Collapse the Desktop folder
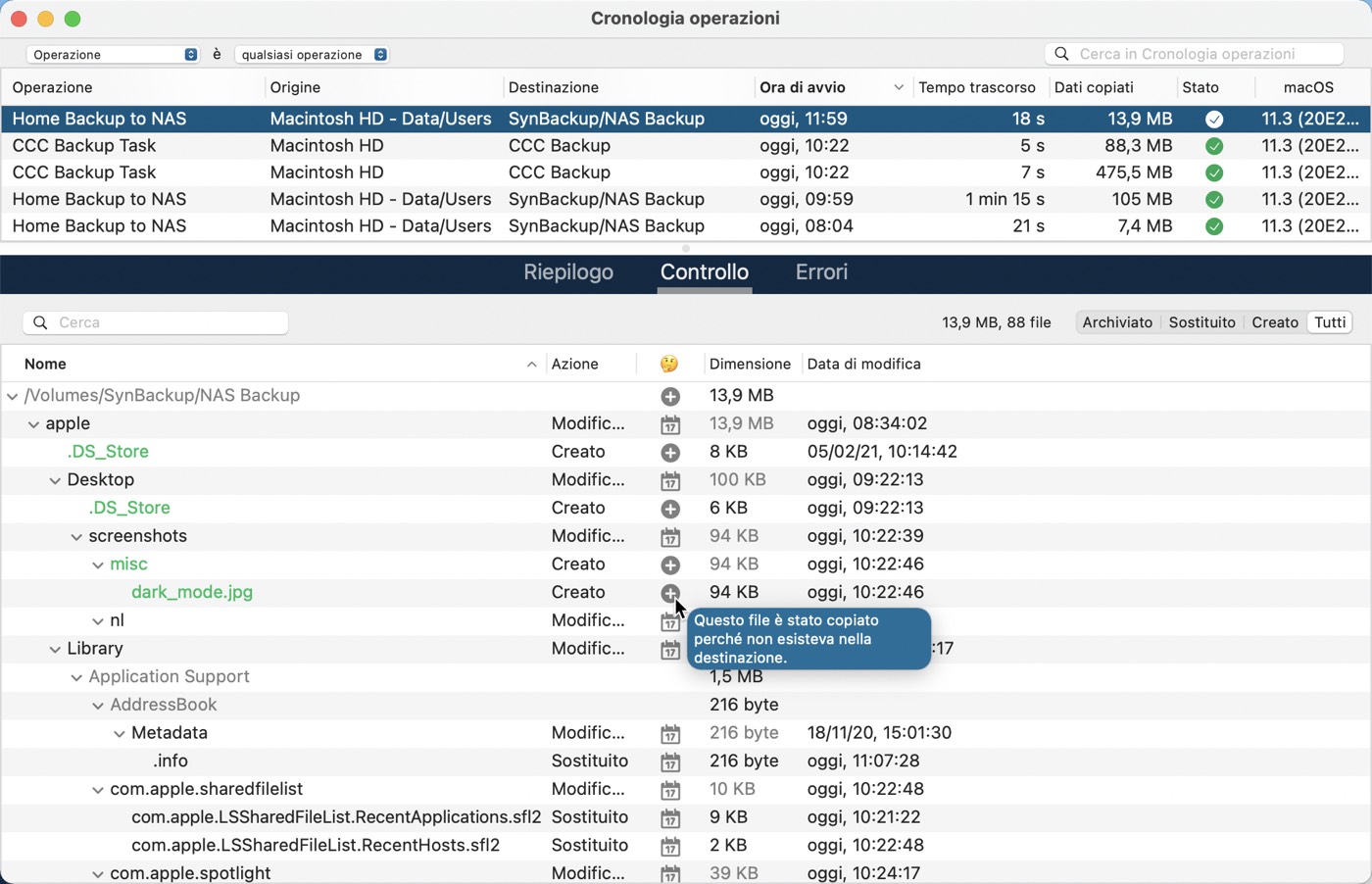1372x884 pixels. point(55,480)
